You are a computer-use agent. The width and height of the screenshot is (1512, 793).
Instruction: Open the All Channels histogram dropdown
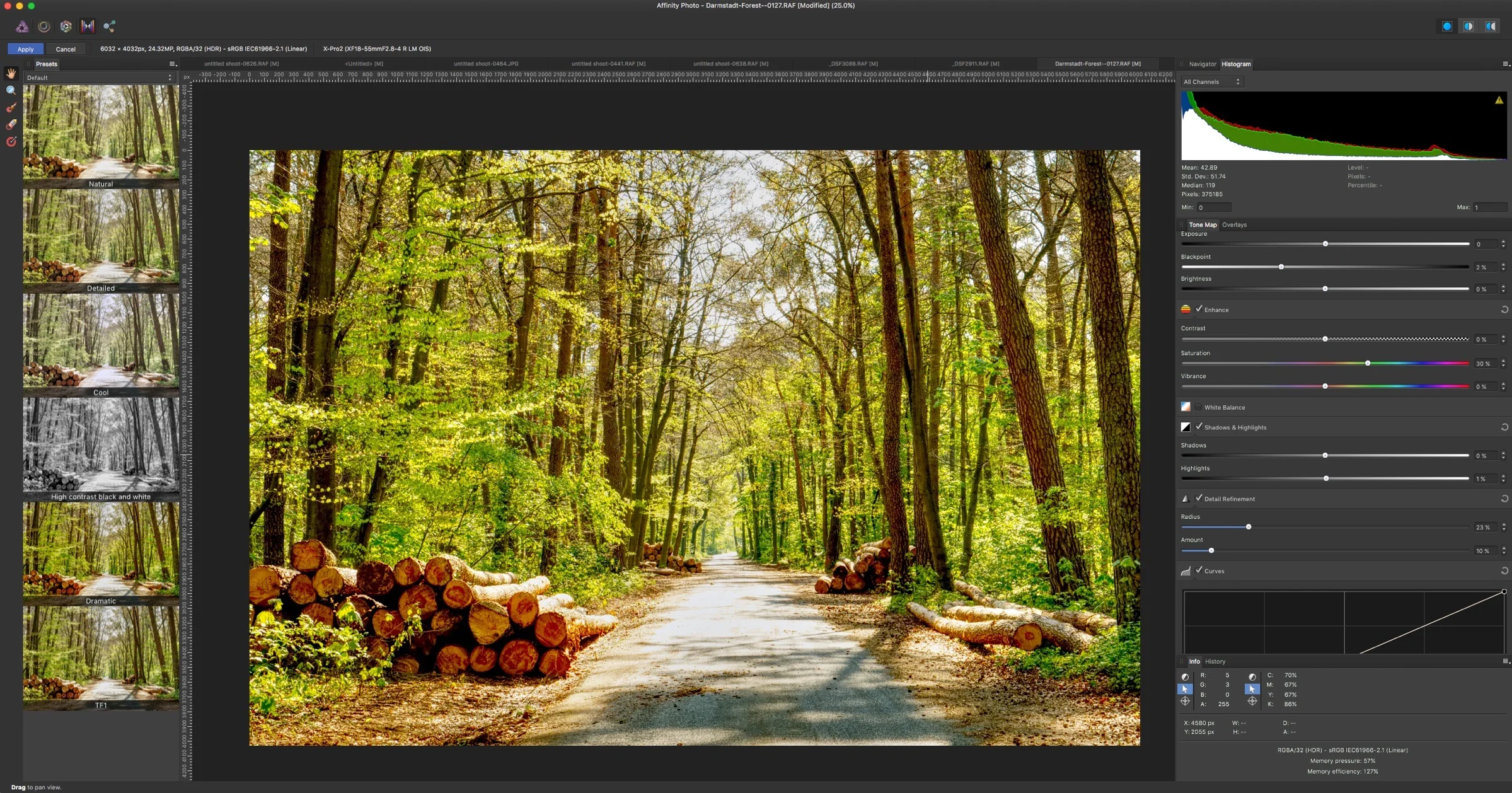point(1211,82)
